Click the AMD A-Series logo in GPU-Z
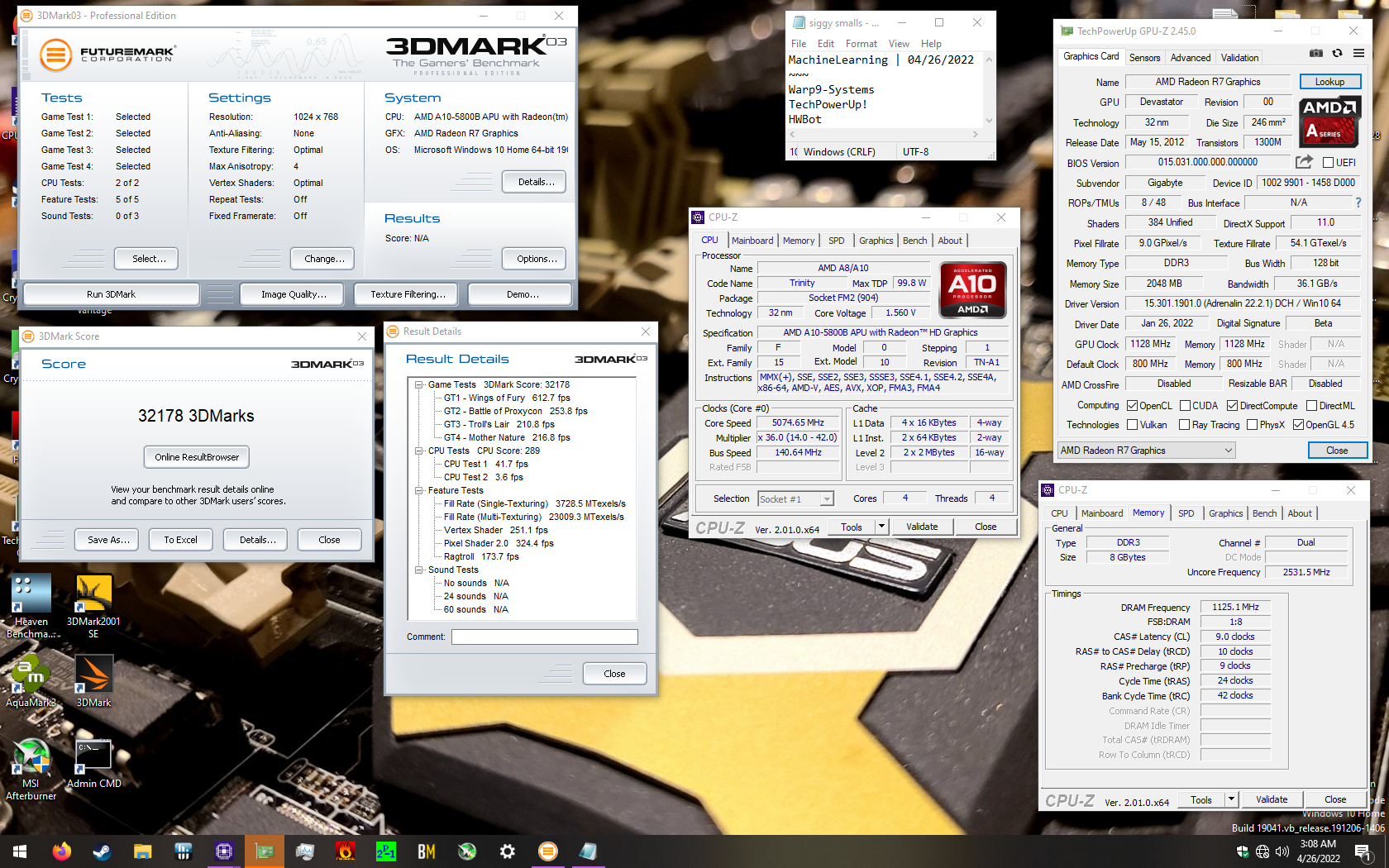Image resolution: width=1389 pixels, height=868 pixels. [1329, 122]
